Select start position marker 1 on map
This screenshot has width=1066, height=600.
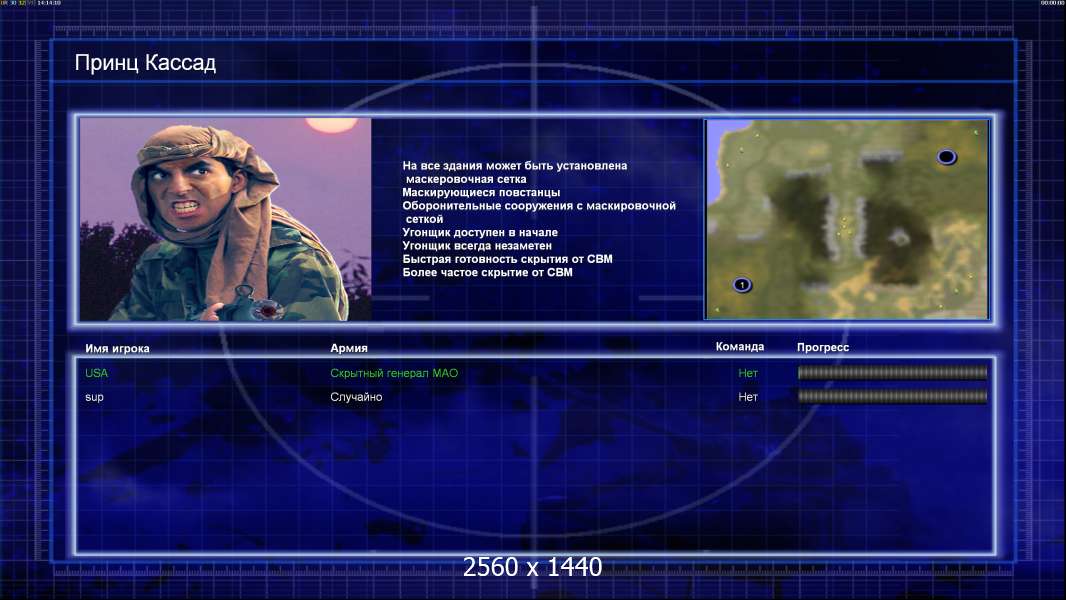[742, 285]
